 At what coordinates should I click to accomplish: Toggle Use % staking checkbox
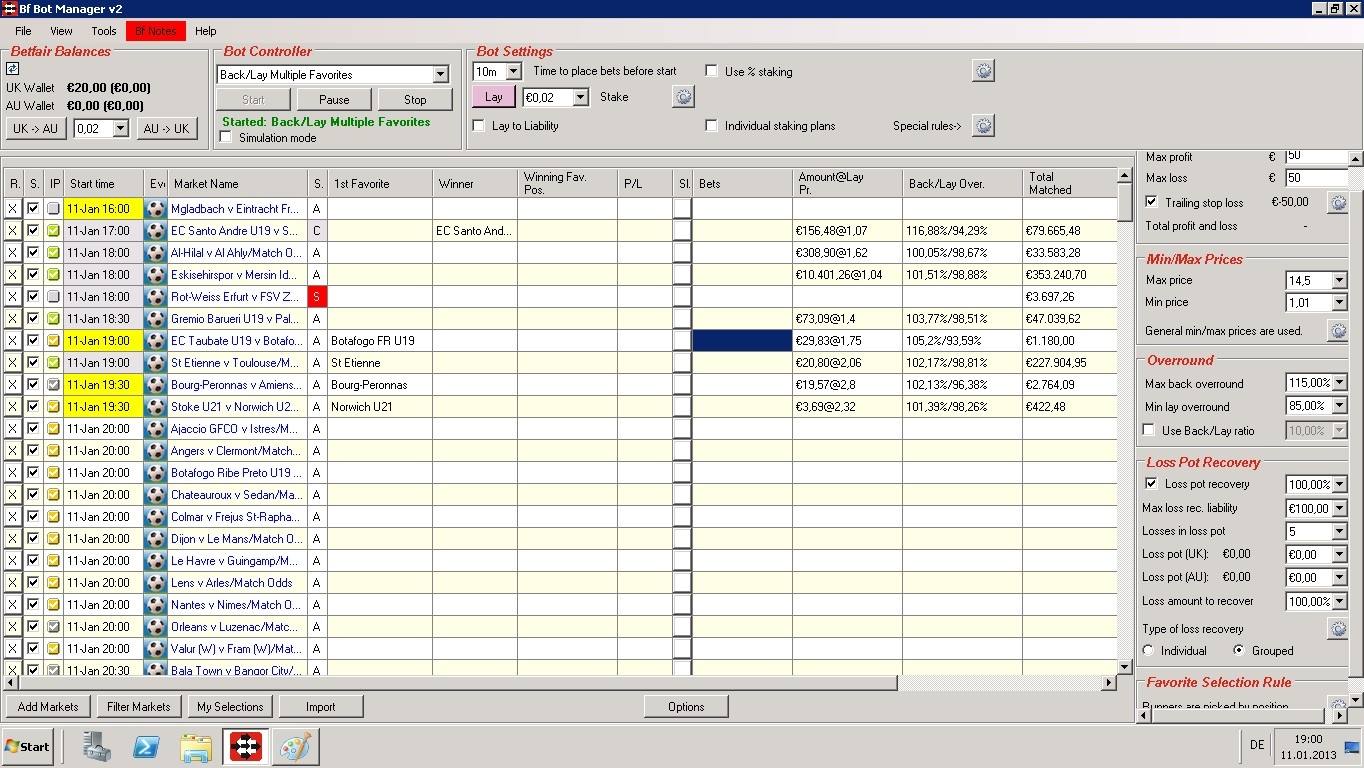coord(712,71)
